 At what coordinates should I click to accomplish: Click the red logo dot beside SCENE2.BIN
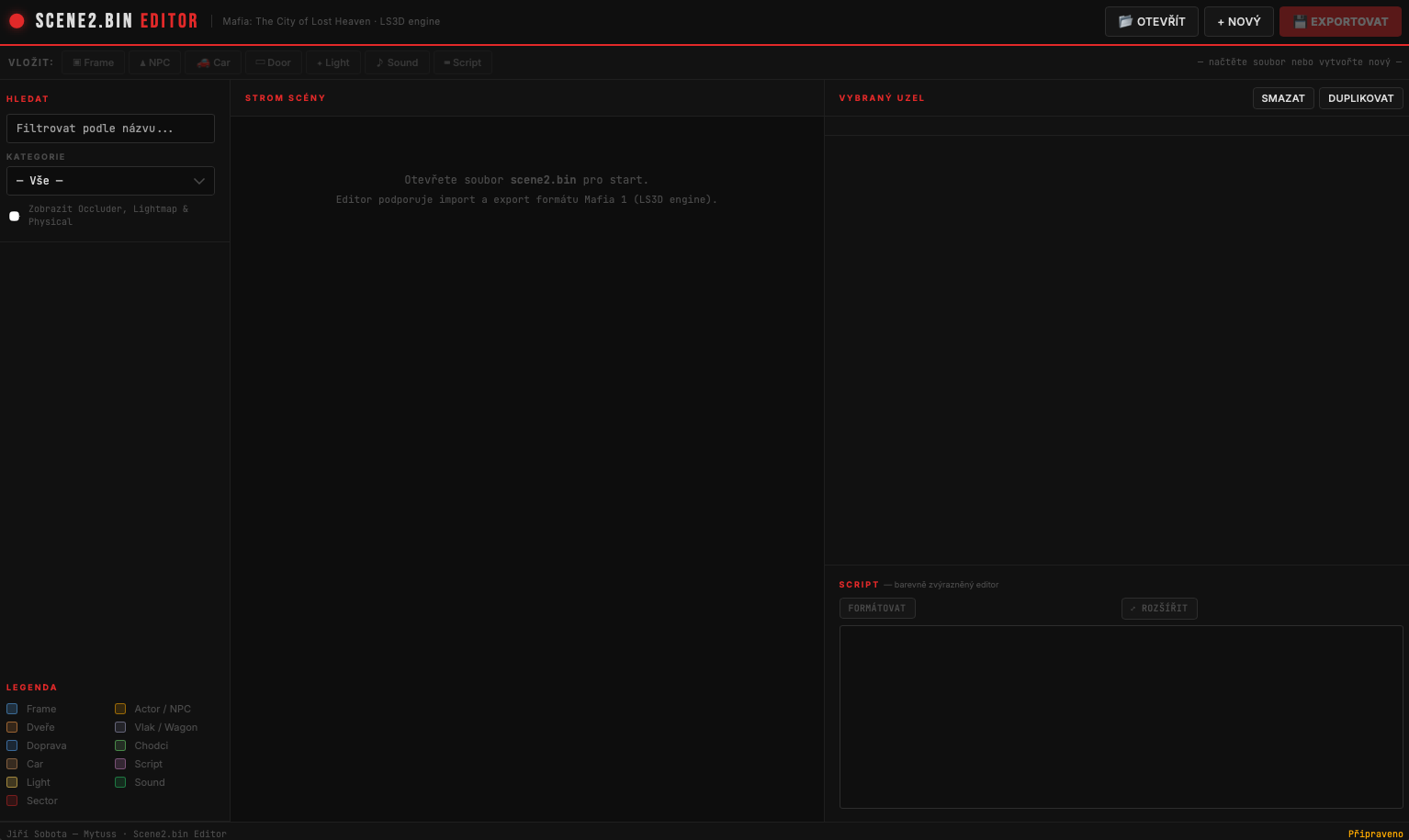coord(17,21)
